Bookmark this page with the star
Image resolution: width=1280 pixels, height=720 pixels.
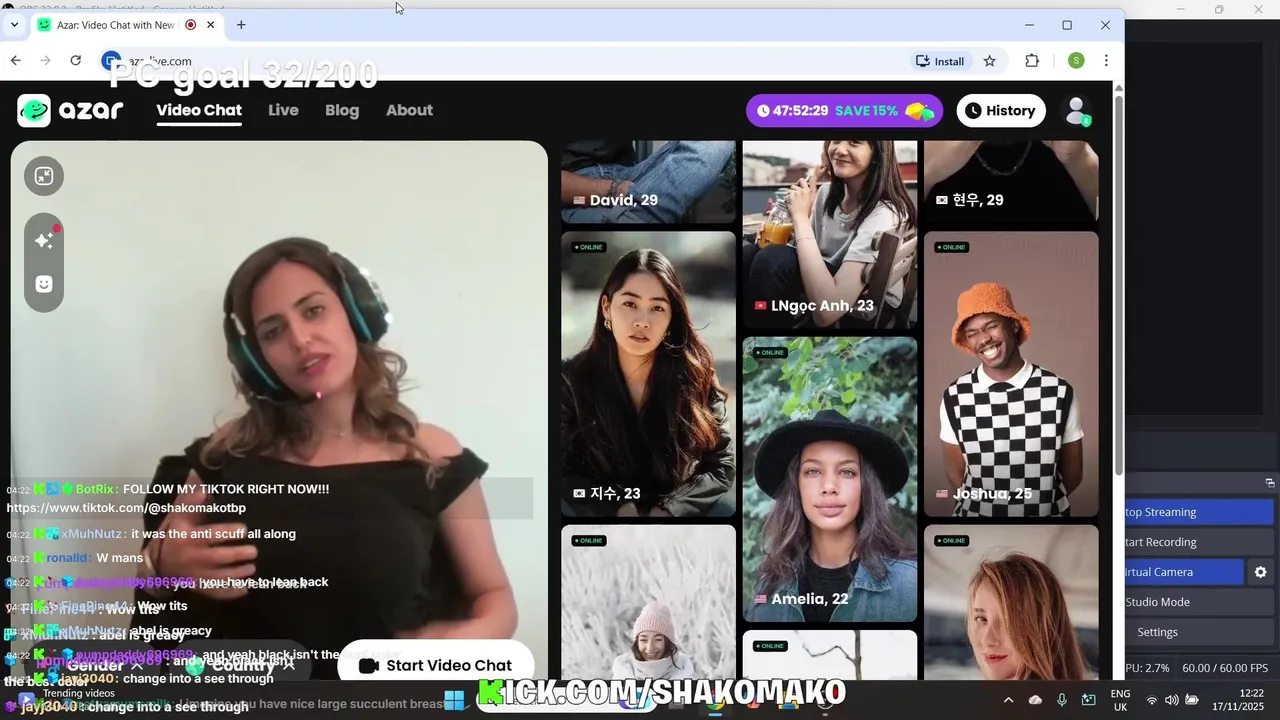[x=989, y=61]
